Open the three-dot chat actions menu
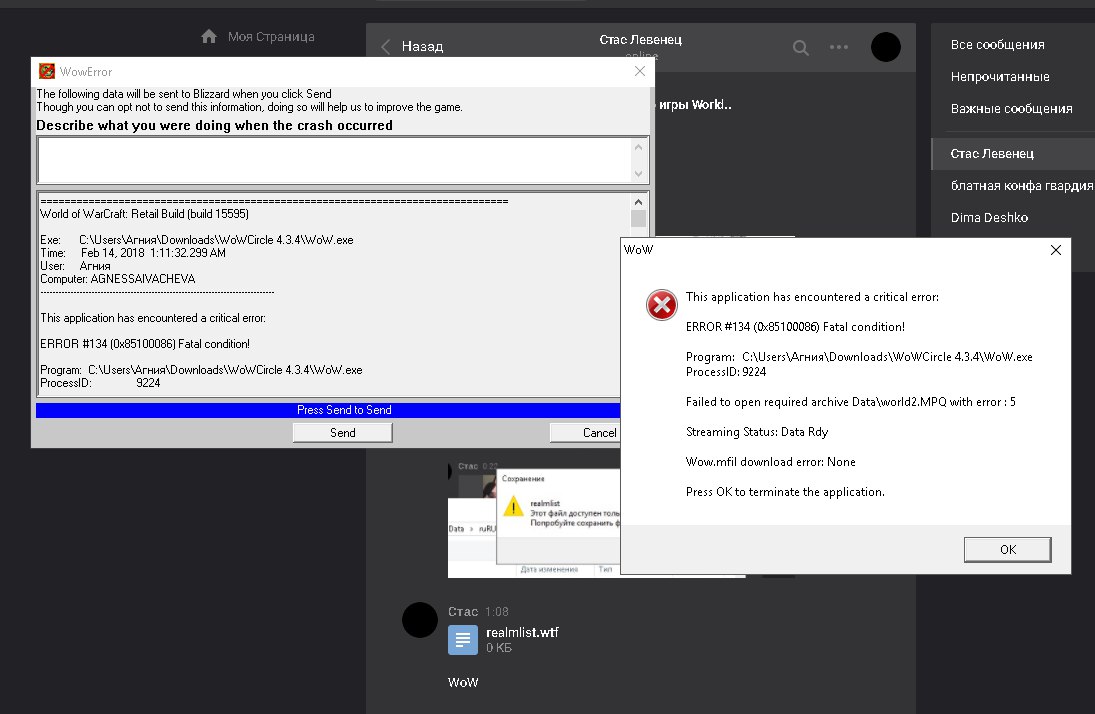This screenshot has width=1095, height=714. tap(838, 47)
